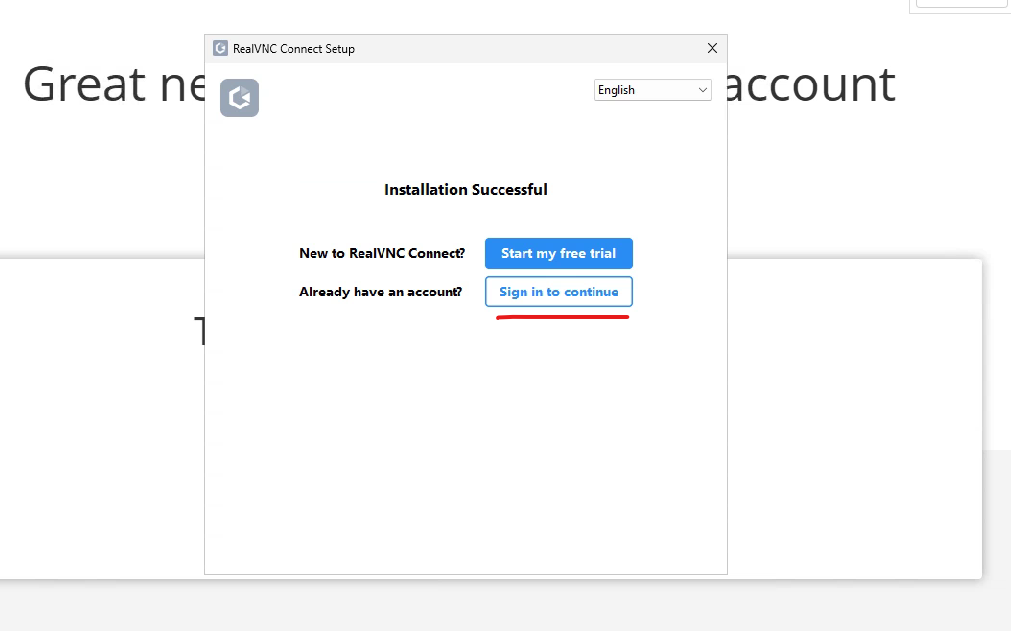The width and height of the screenshot is (1011, 631).
Task: Click the RealVNC Connect Setup window title
Action: click(294, 49)
